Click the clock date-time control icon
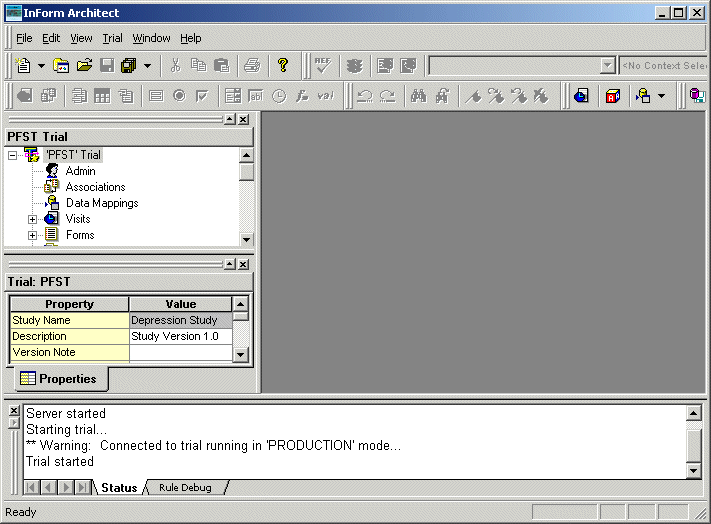The height and width of the screenshot is (524, 711). click(279, 96)
